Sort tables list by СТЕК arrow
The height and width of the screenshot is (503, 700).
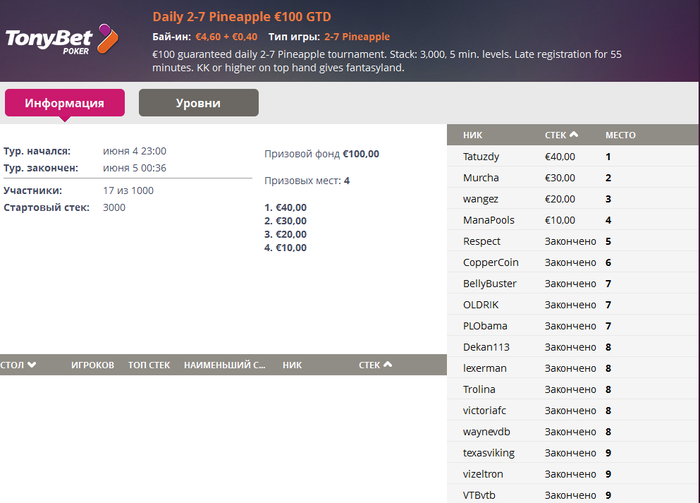388,364
